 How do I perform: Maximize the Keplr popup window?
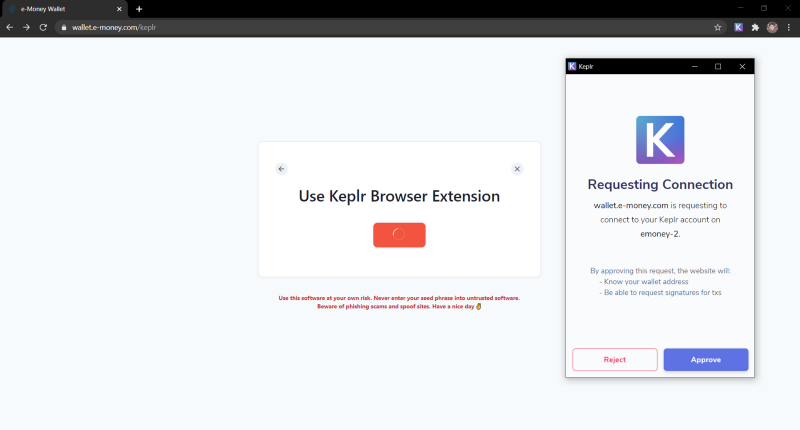tap(718, 66)
